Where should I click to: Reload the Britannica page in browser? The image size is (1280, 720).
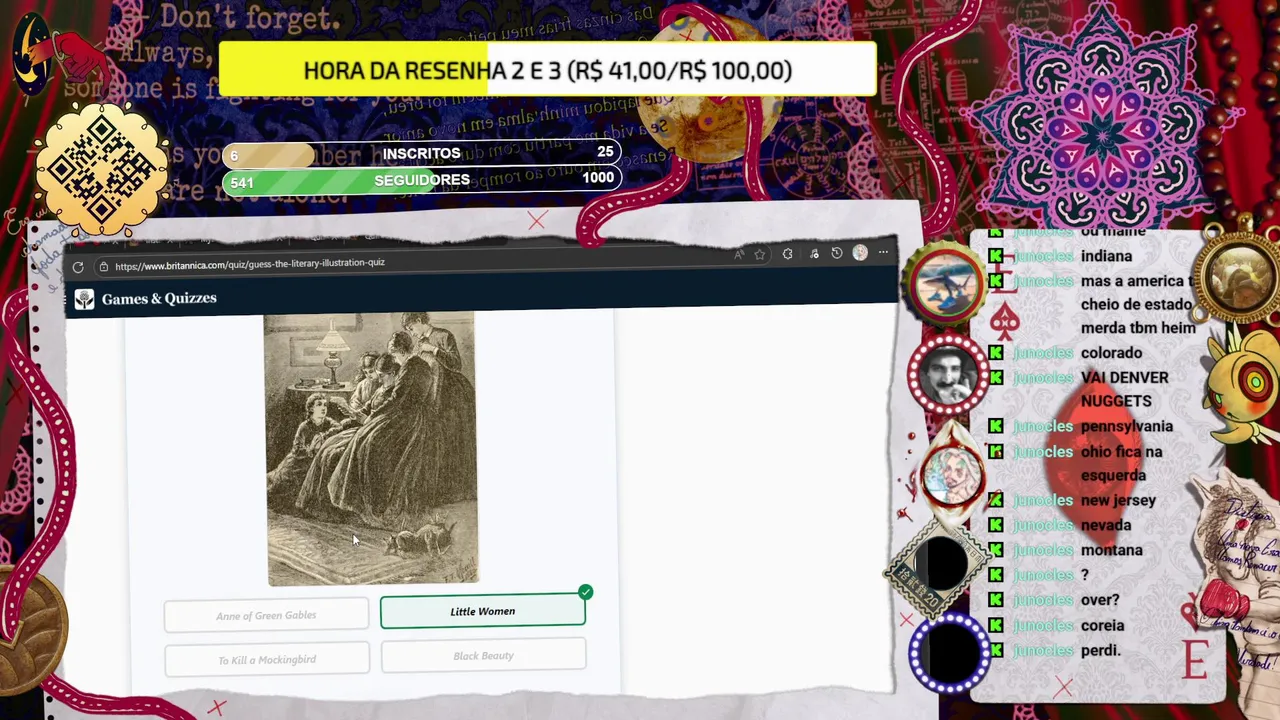78,267
